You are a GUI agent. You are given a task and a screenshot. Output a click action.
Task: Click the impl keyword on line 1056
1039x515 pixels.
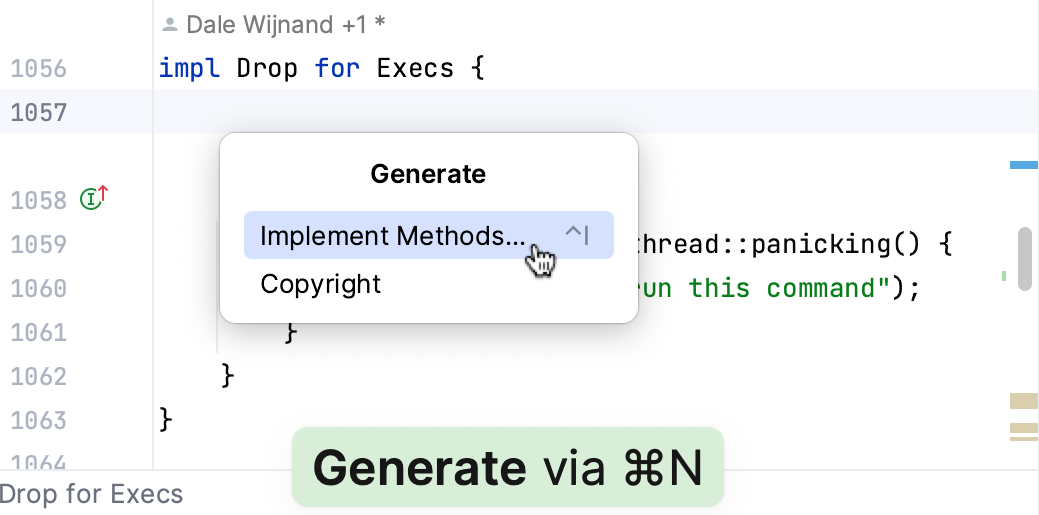point(190,69)
